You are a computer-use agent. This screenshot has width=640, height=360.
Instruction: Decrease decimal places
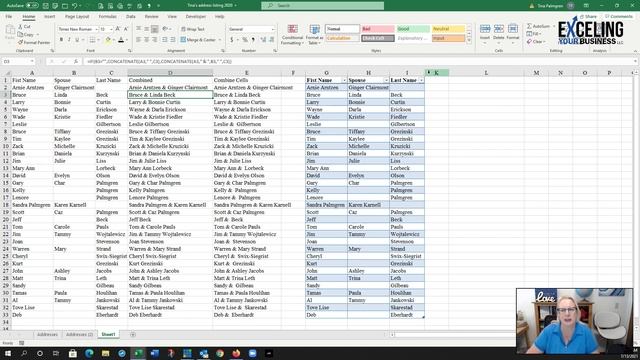click(271, 40)
